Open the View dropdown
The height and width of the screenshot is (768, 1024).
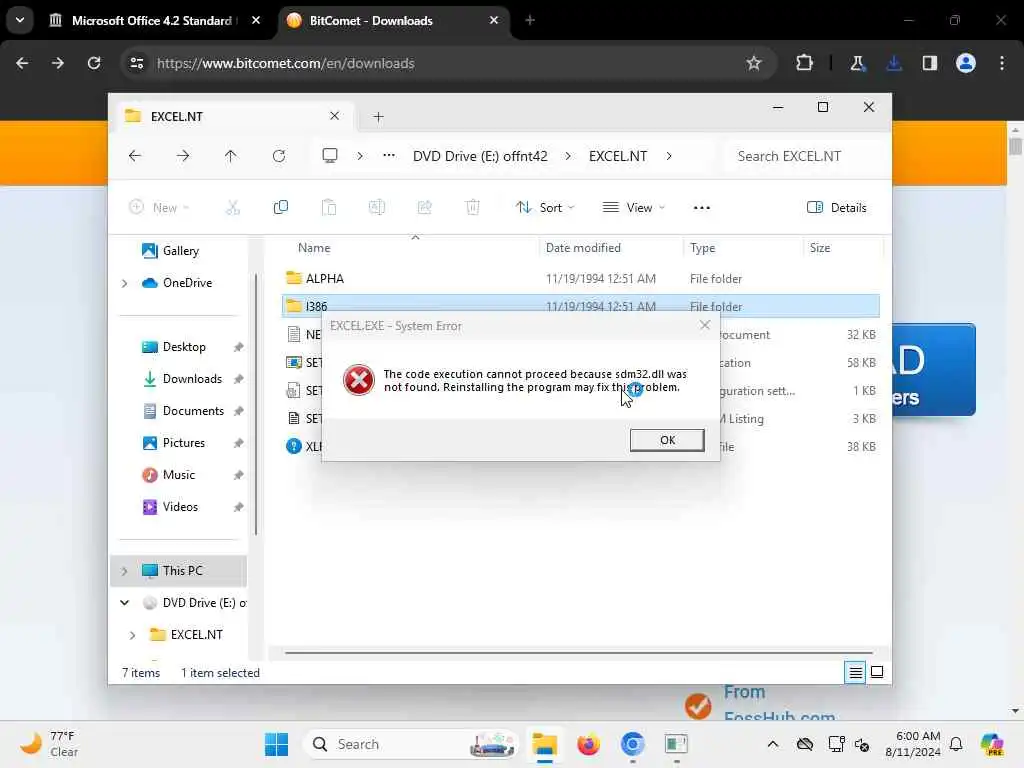click(633, 208)
